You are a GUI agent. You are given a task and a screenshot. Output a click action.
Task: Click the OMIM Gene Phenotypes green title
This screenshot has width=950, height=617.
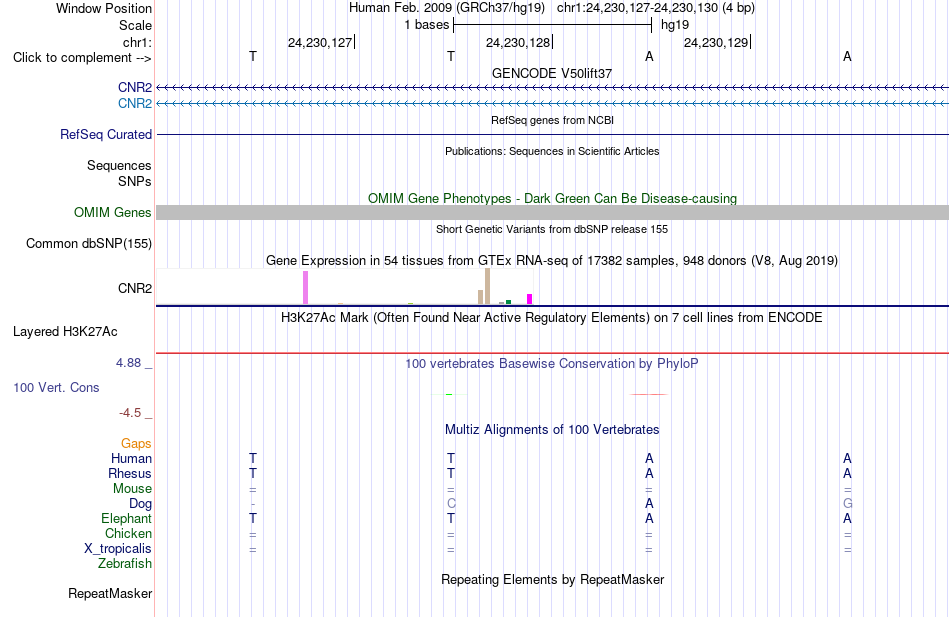pyautogui.click(x=552, y=198)
